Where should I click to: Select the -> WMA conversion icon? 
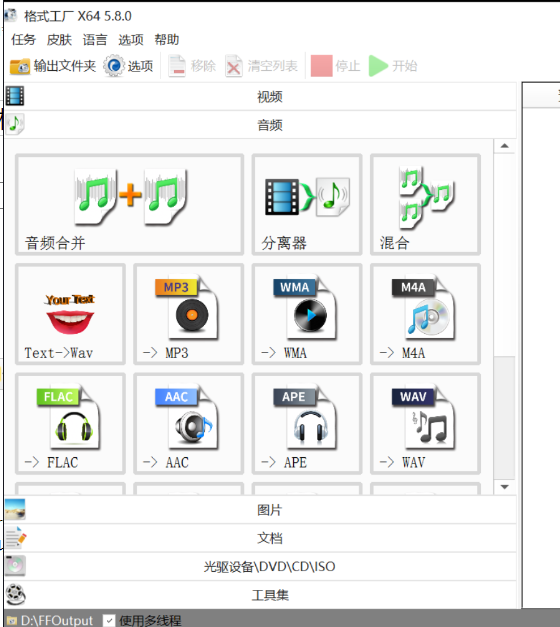[307, 314]
